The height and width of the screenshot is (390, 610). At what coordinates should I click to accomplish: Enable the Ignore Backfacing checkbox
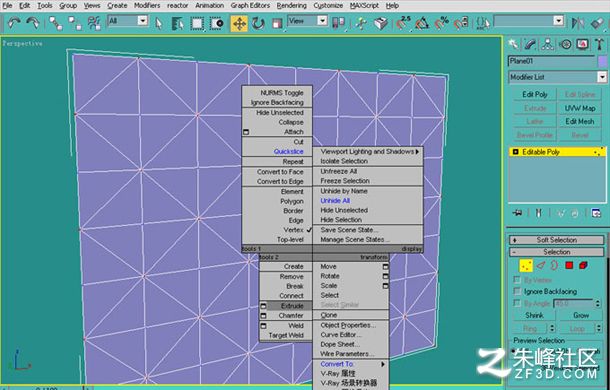(x=517, y=291)
